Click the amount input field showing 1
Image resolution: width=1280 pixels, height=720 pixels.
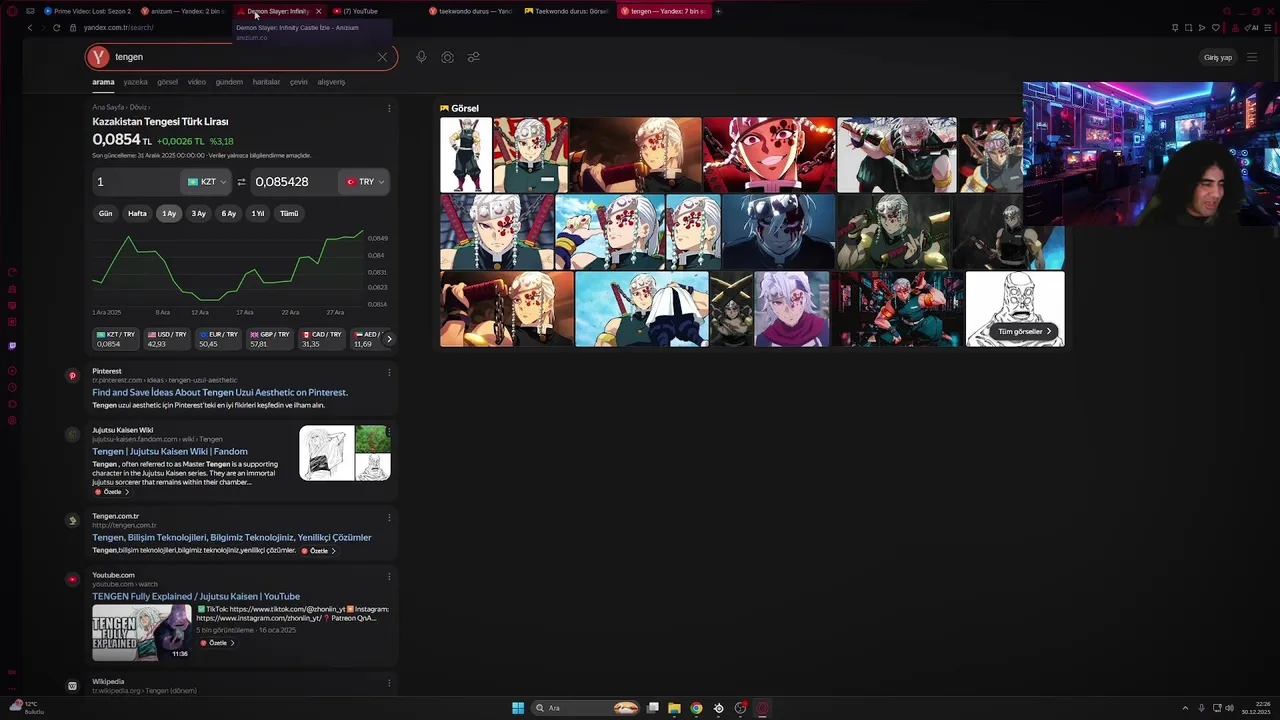click(136, 182)
